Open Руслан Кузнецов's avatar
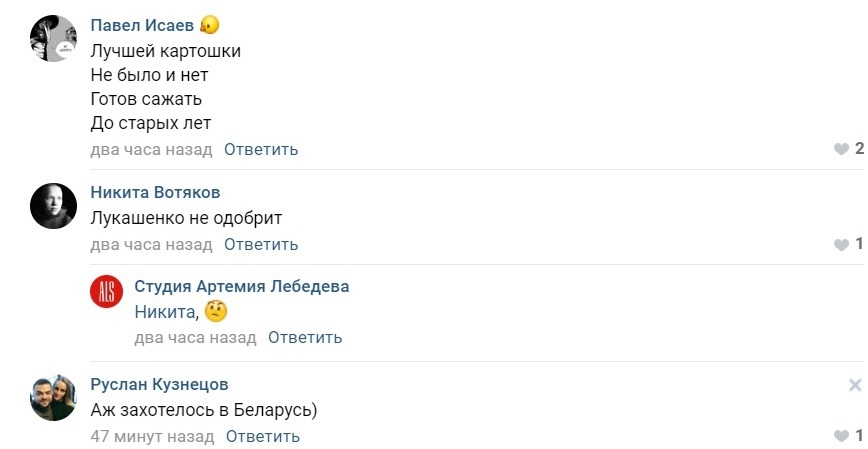The height and width of the screenshot is (449, 868). point(53,398)
